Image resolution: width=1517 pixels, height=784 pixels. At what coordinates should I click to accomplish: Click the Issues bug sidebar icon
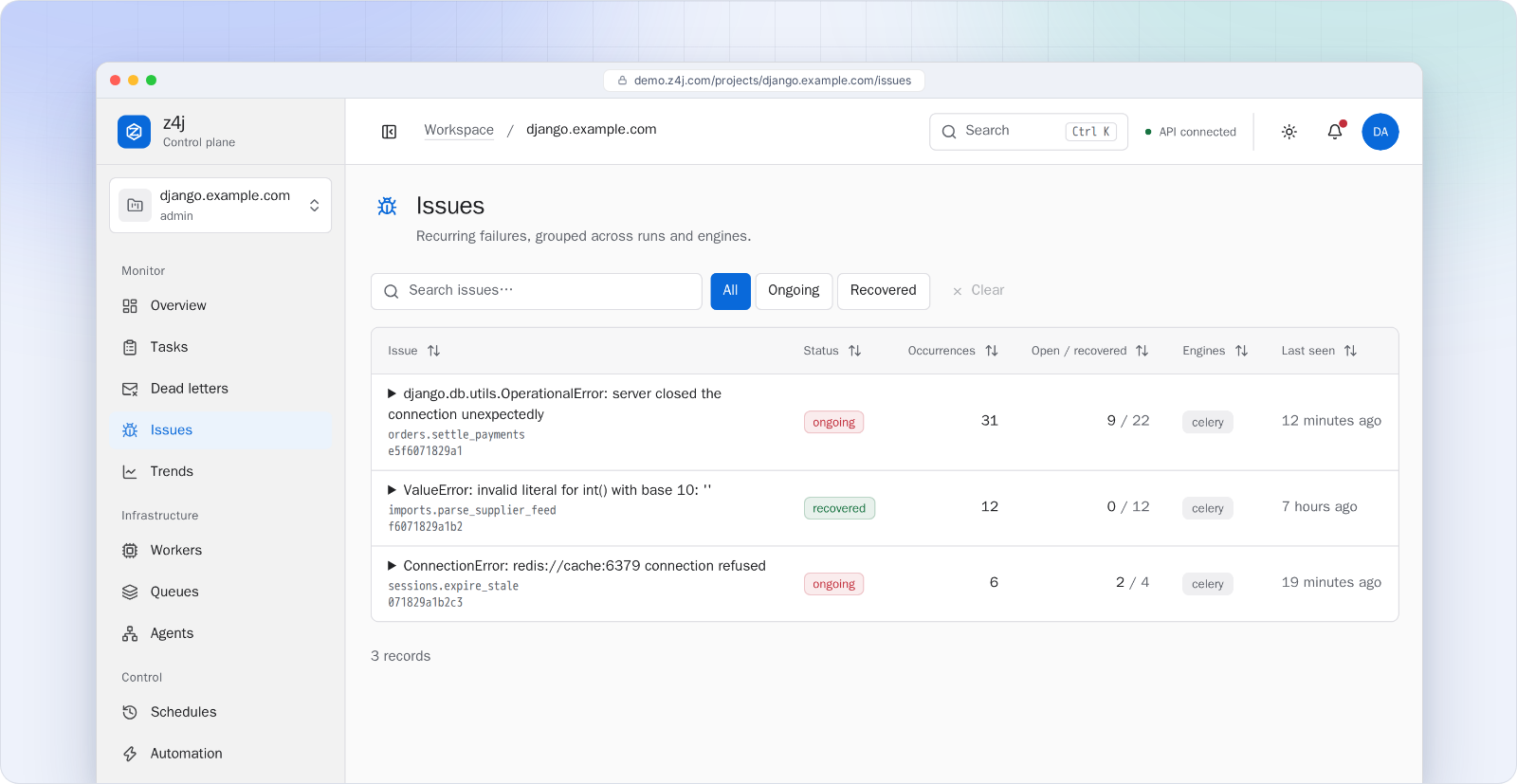(x=130, y=430)
